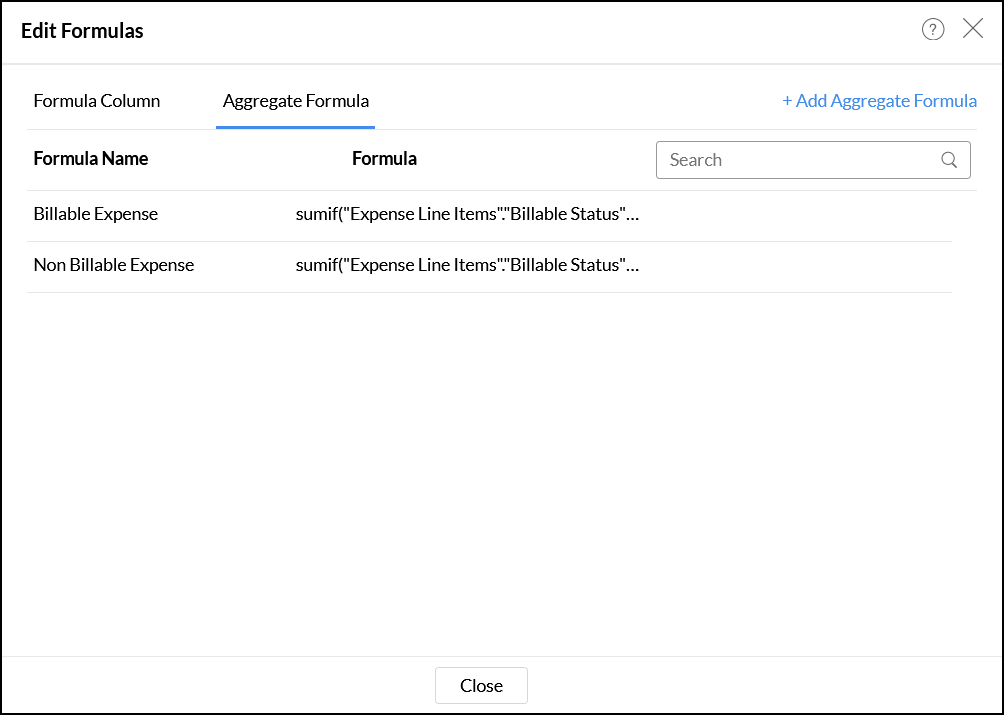Image resolution: width=1004 pixels, height=715 pixels.
Task: Close the Edit Formulas dialog with X
Action: pos(973,29)
